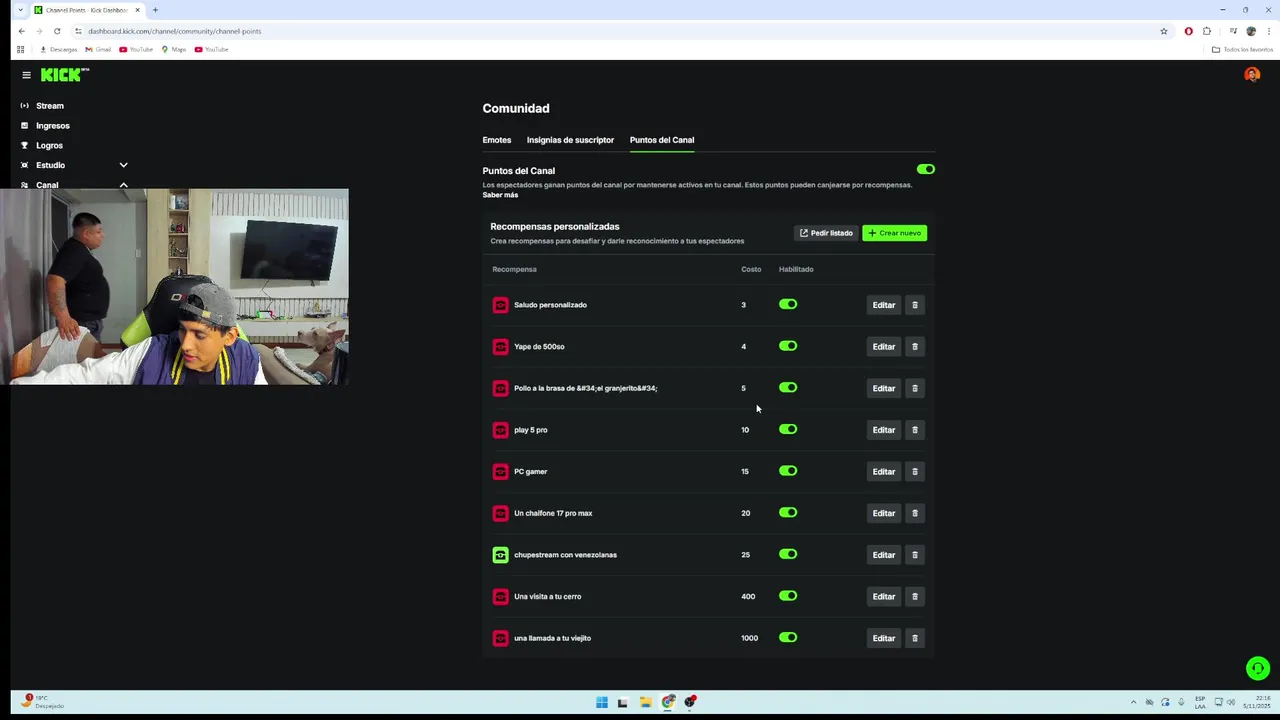
Task: Open the green support chat bubble
Action: click(1258, 668)
